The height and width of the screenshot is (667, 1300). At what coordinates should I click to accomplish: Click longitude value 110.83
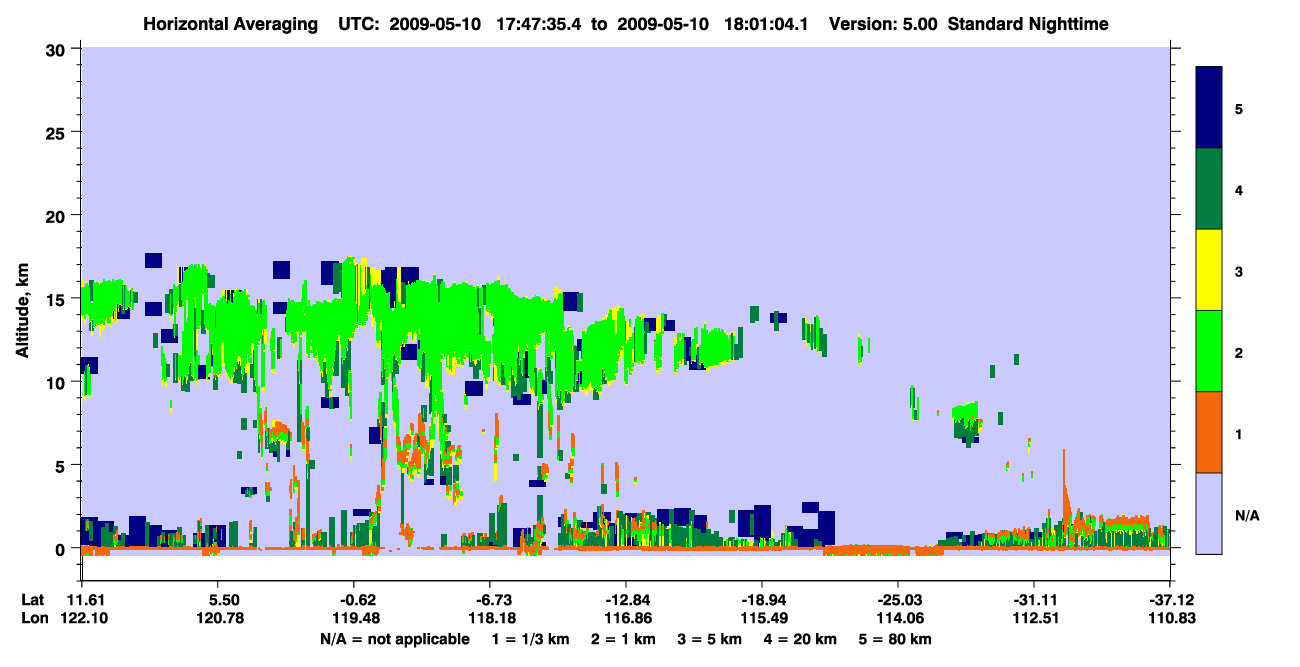click(1170, 618)
